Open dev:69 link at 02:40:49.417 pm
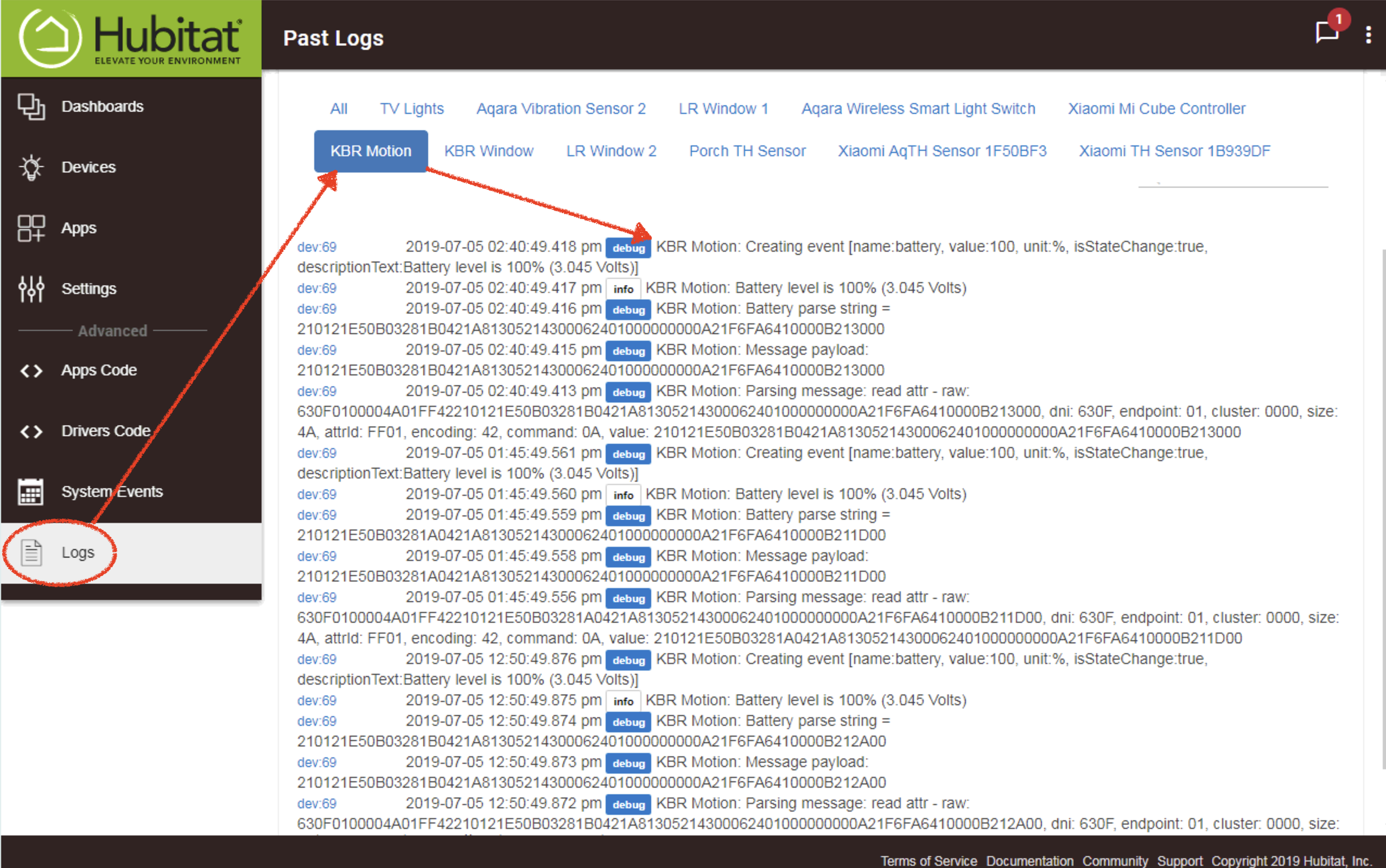This screenshot has width=1386, height=868. pos(317,289)
